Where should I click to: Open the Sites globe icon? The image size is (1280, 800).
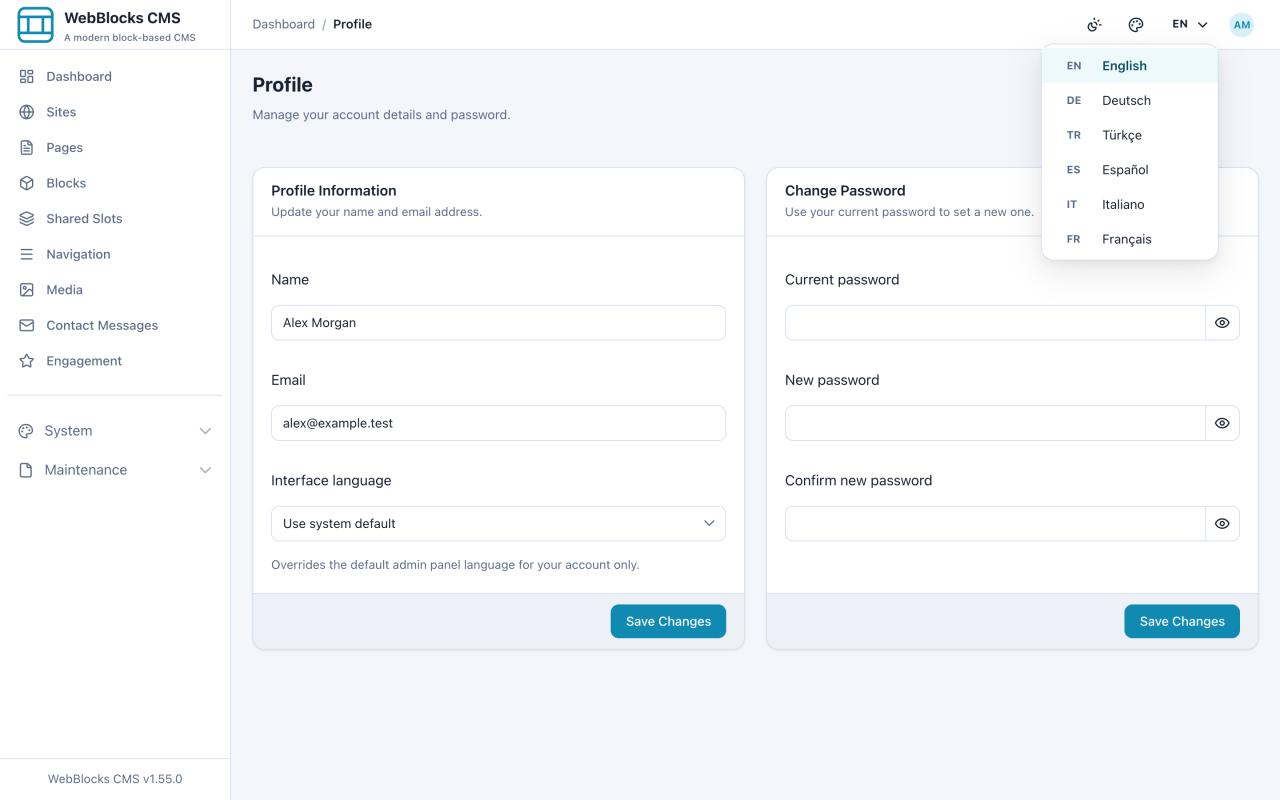pos(27,112)
